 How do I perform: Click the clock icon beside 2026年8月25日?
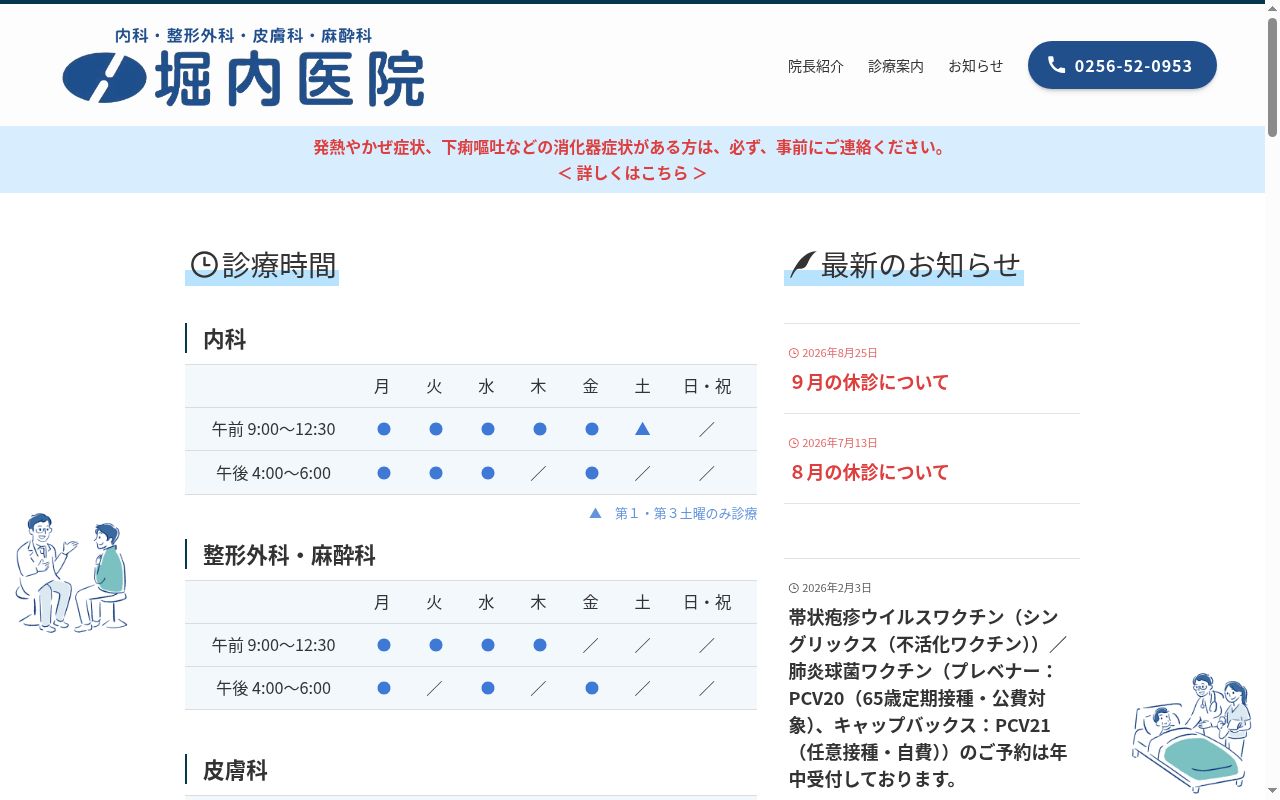(794, 353)
